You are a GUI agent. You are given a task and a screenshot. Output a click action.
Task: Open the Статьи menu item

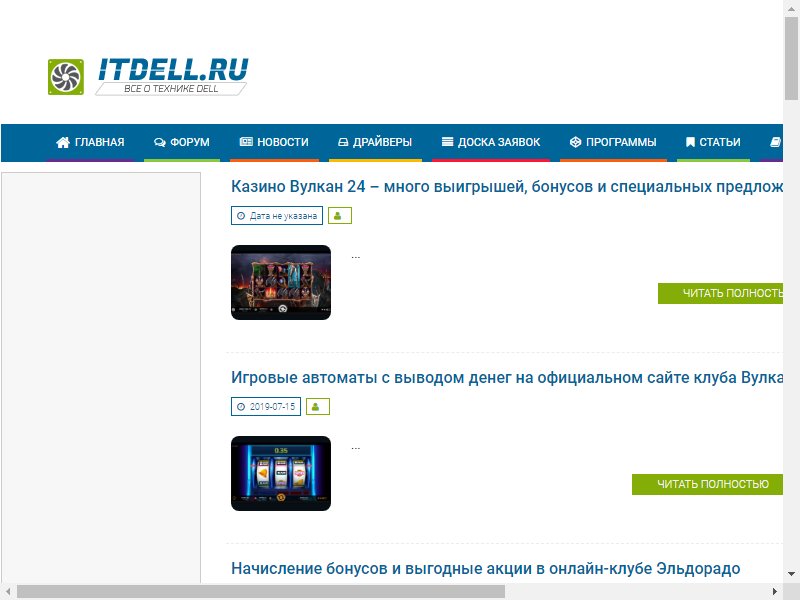click(x=713, y=142)
